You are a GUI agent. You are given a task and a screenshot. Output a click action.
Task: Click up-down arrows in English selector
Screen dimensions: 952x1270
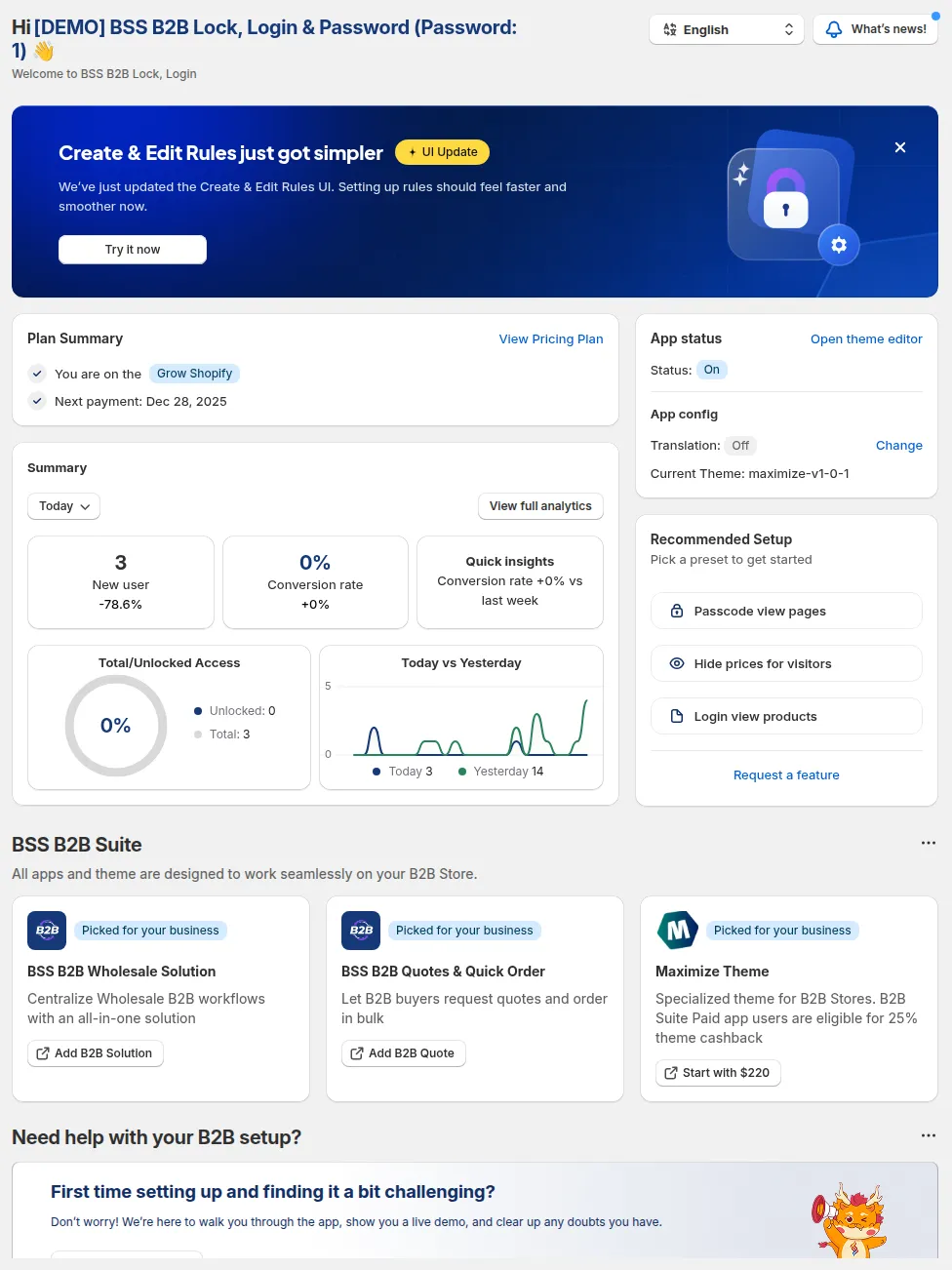point(789,29)
